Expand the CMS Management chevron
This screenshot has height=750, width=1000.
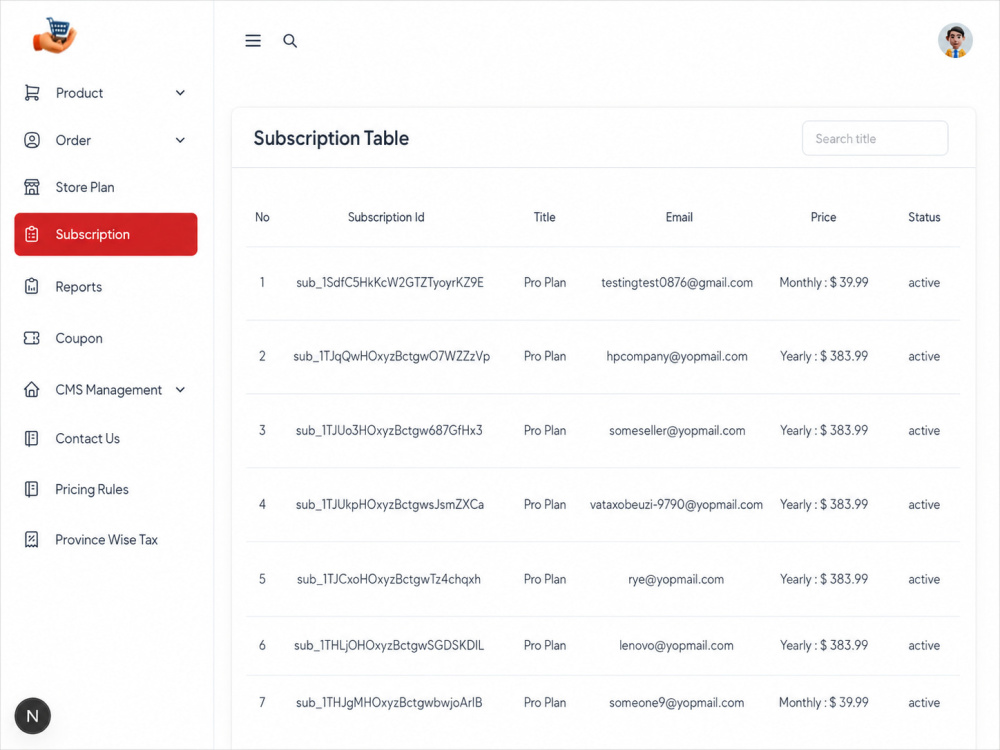(x=180, y=390)
